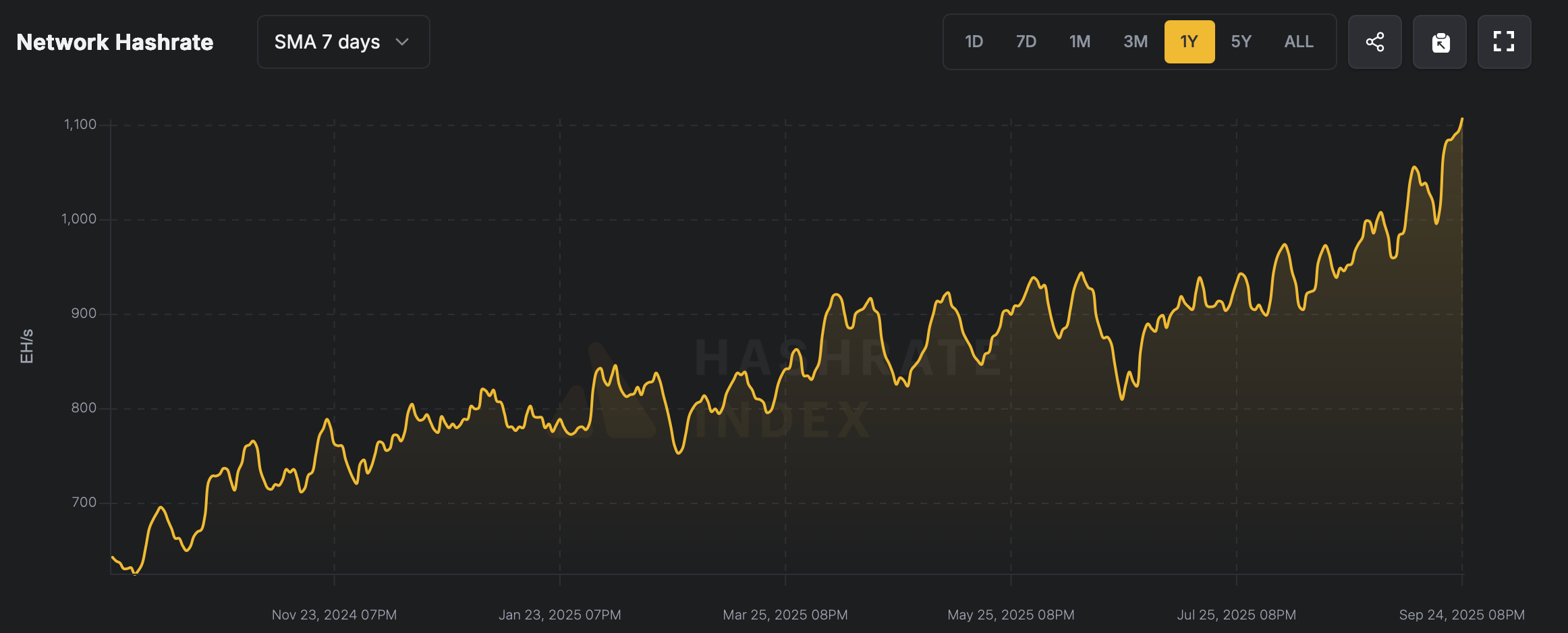1568x633 pixels.
Task: Select the 7D time range
Action: (1026, 42)
